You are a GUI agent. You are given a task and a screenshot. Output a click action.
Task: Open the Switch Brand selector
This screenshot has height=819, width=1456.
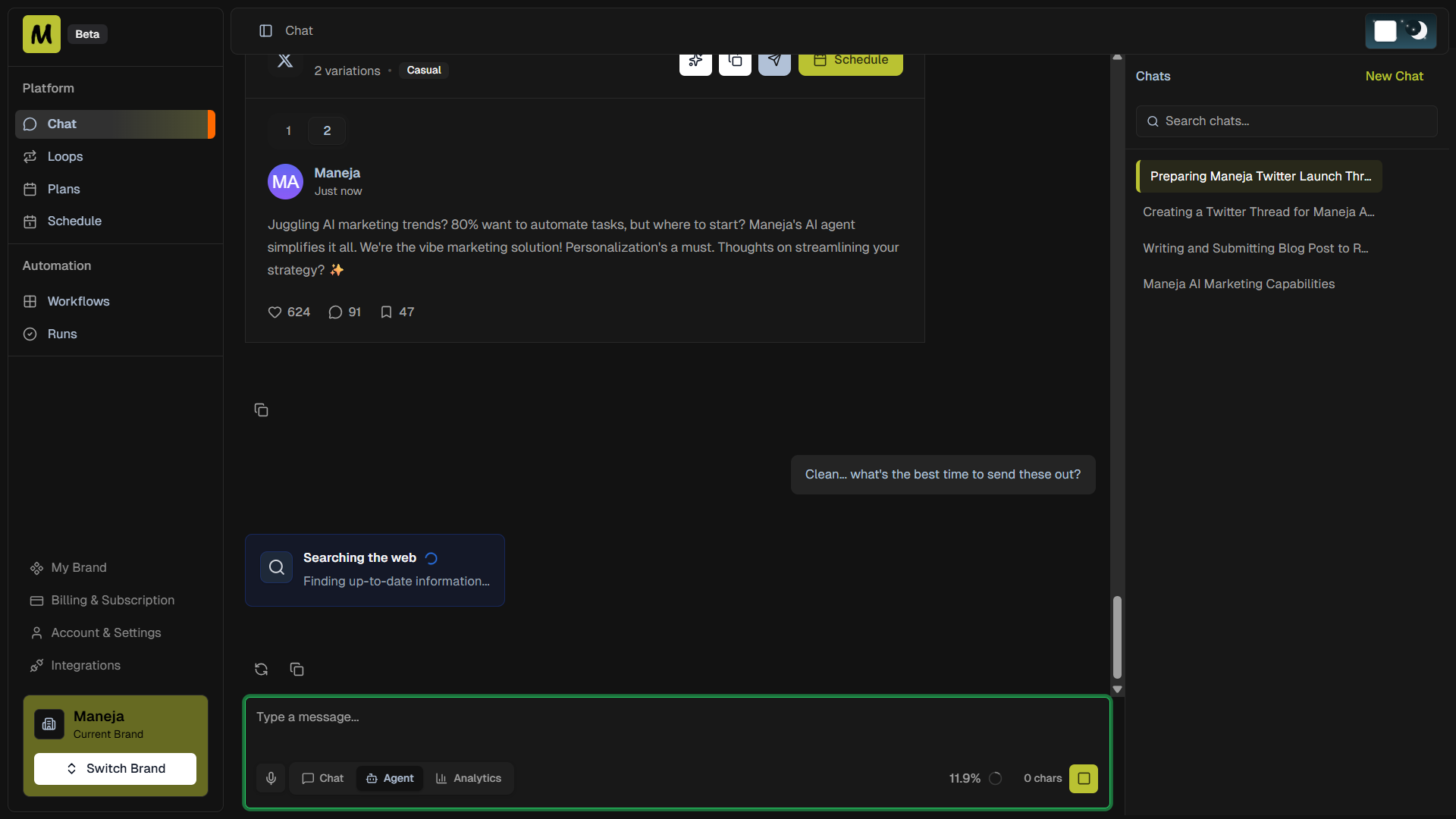(115, 768)
